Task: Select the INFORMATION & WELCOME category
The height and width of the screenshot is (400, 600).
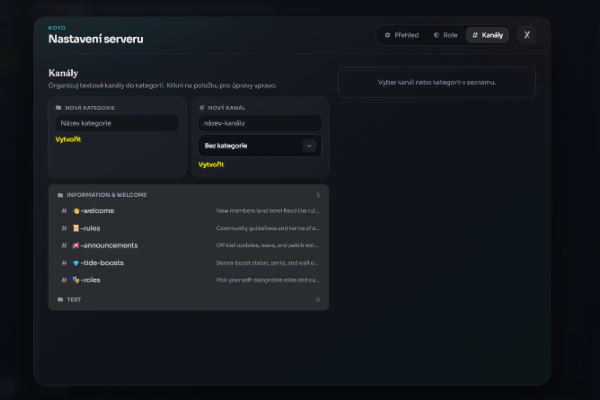Action: tap(189, 195)
